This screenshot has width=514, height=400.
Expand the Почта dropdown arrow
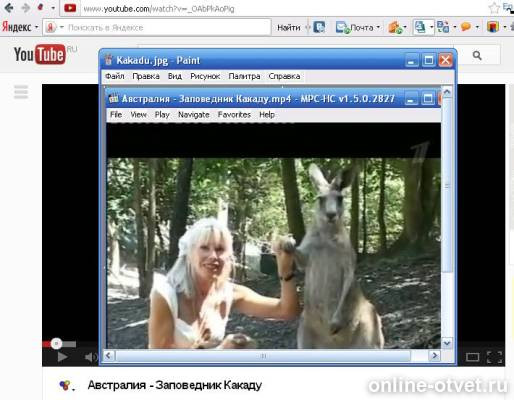378,27
